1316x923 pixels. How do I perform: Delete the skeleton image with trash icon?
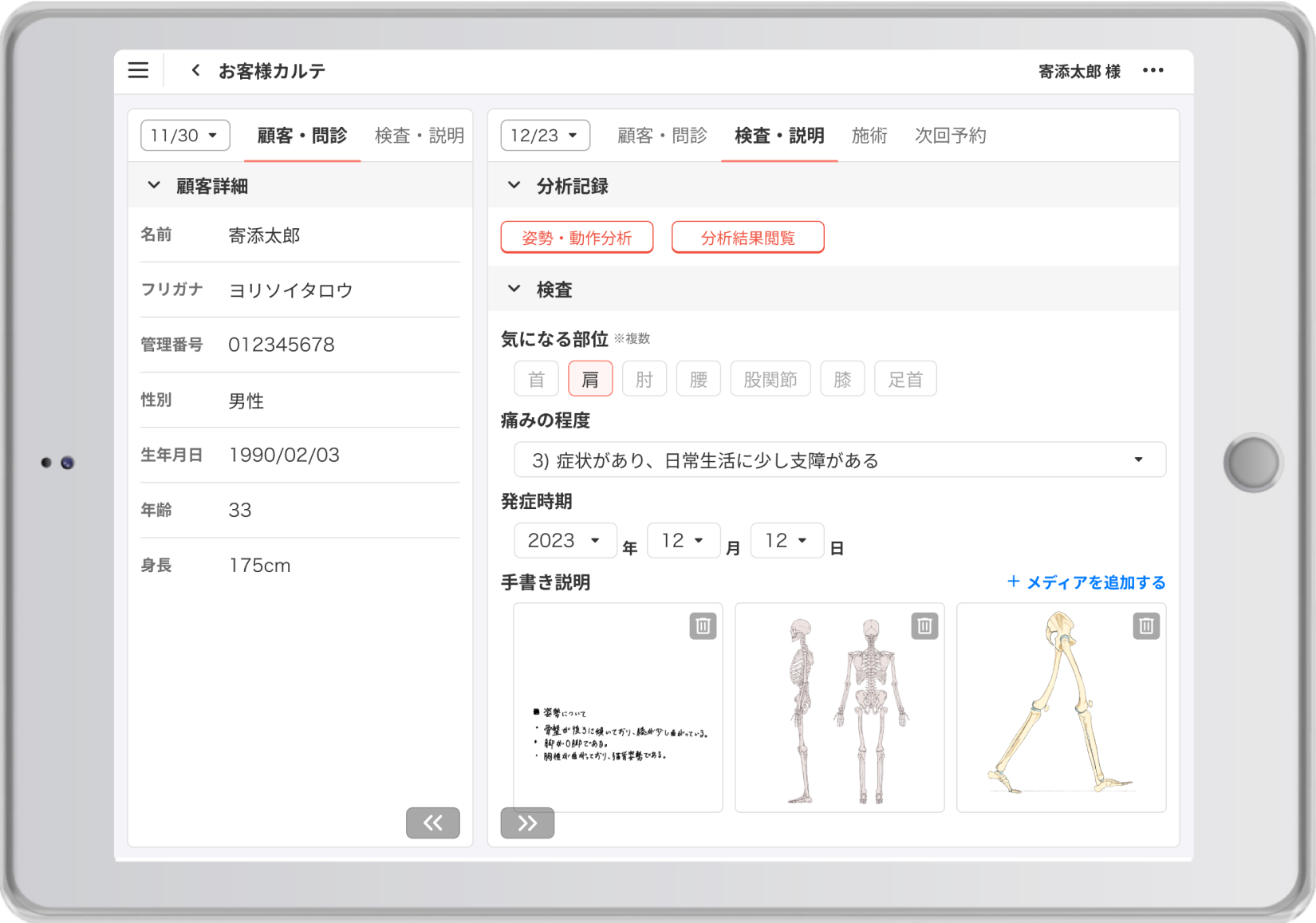tap(924, 626)
